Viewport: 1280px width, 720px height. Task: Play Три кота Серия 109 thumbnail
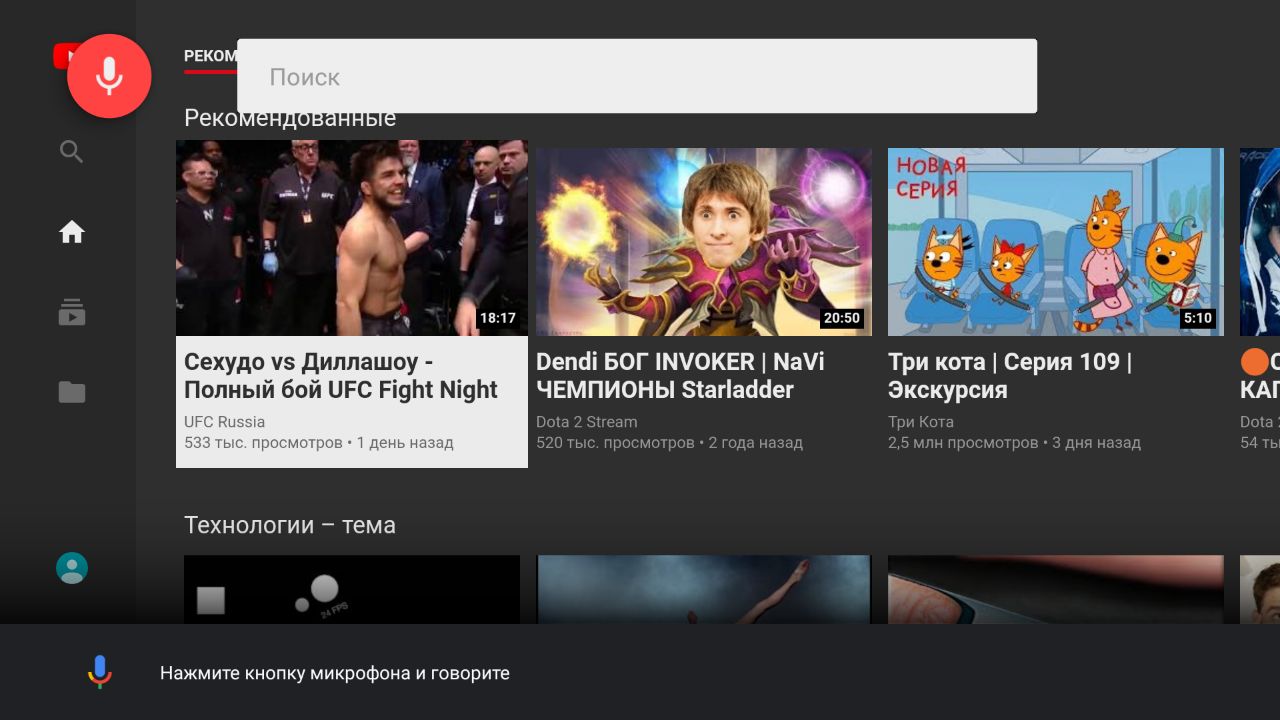coord(1056,242)
